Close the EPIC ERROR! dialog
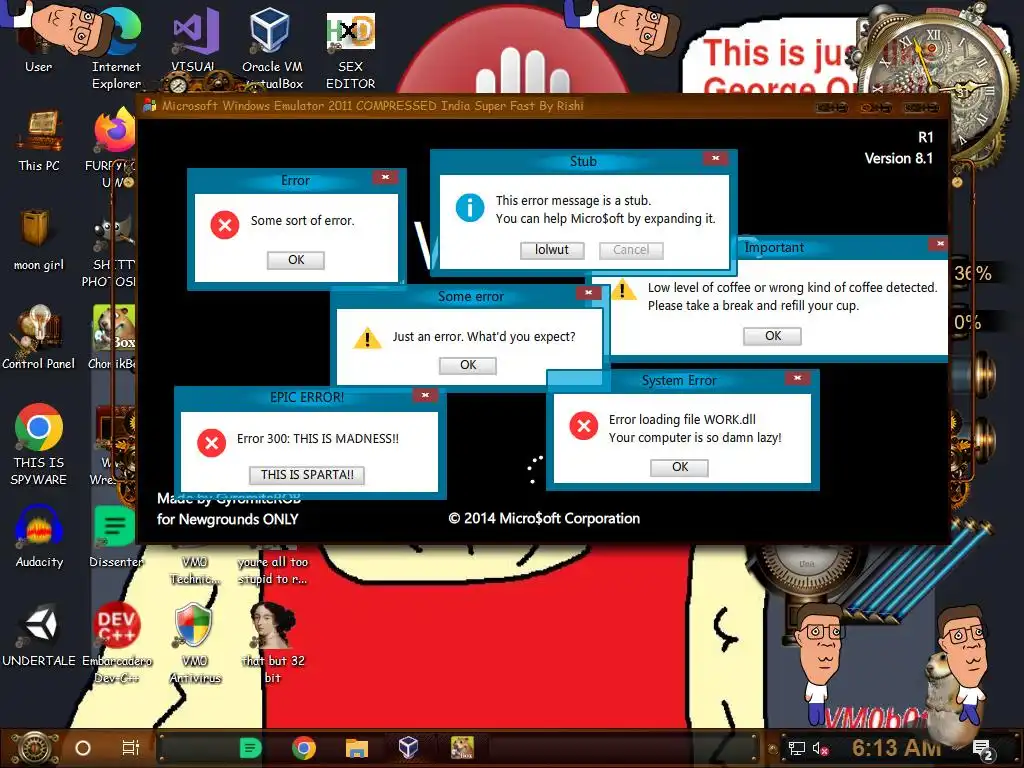 (425, 395)
